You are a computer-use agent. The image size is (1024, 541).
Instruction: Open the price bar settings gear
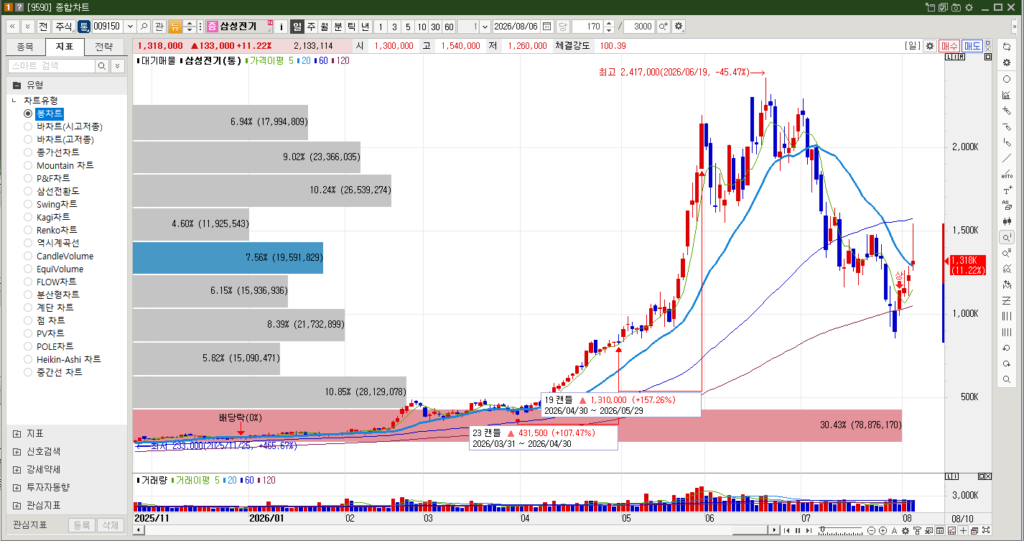tap(930, 46)
